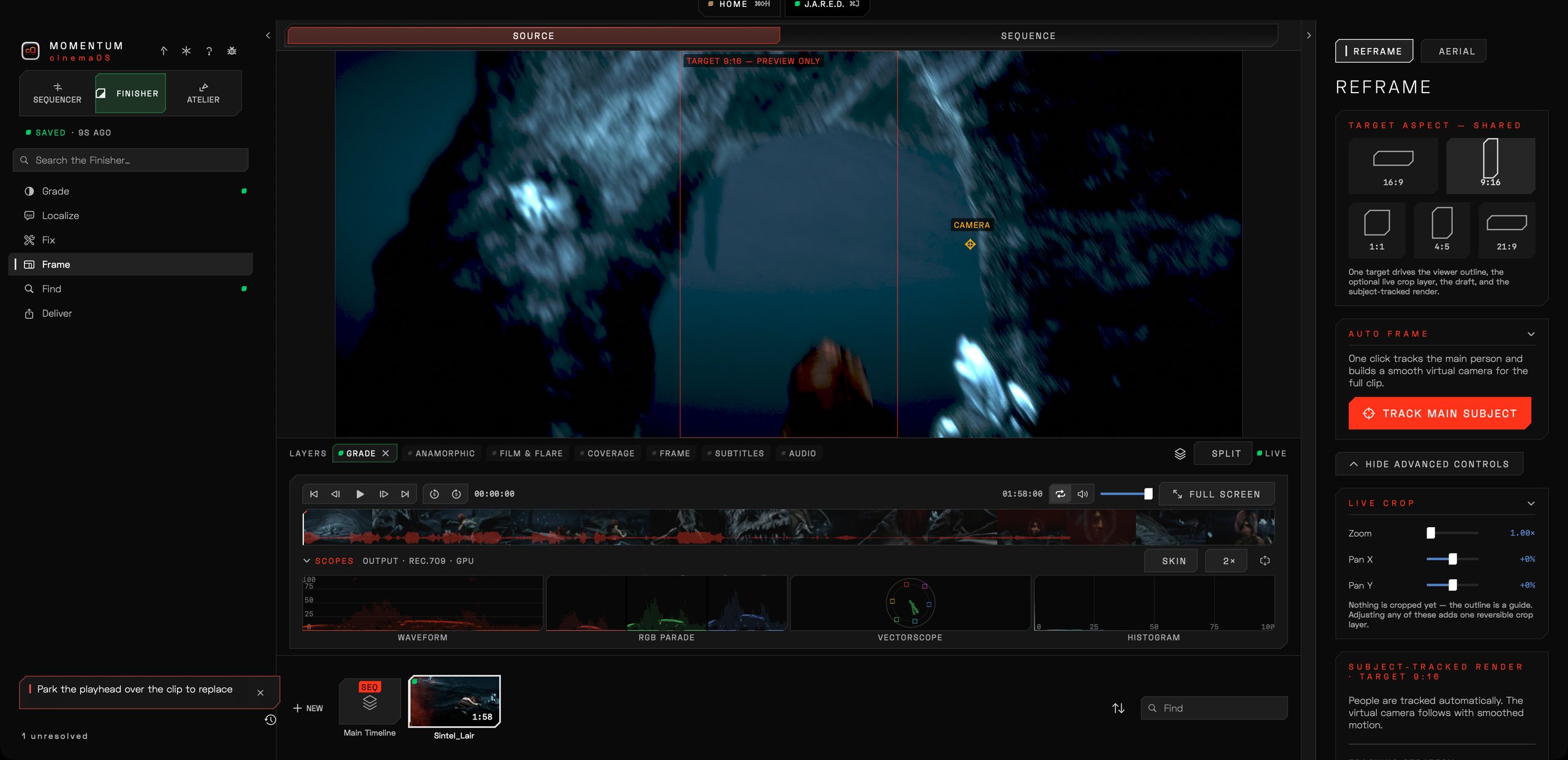
Task: Toggle the Coverage layer
Action: 608,454
